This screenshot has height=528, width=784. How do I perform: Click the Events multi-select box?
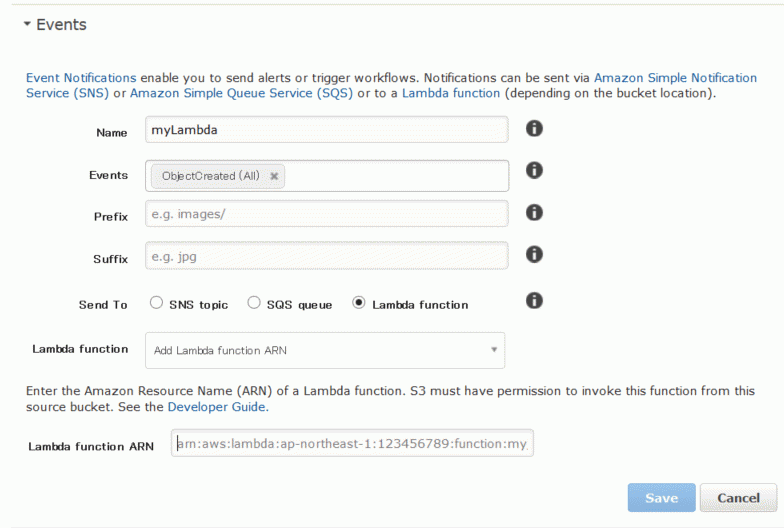pos(327,176)
